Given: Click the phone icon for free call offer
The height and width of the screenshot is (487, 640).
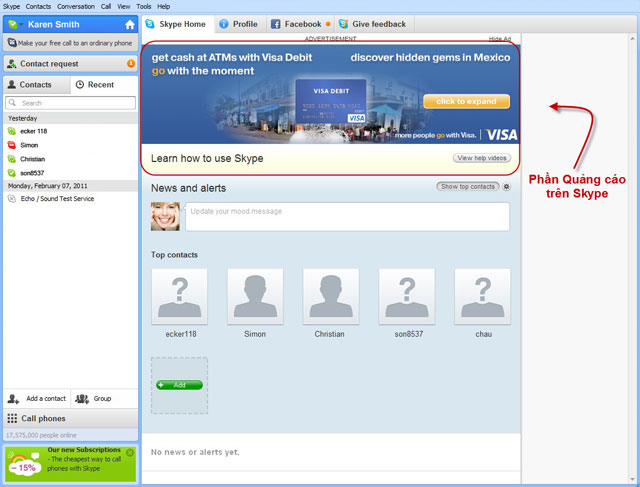Looking at the screenshot, I should click(x=12, y=42).
